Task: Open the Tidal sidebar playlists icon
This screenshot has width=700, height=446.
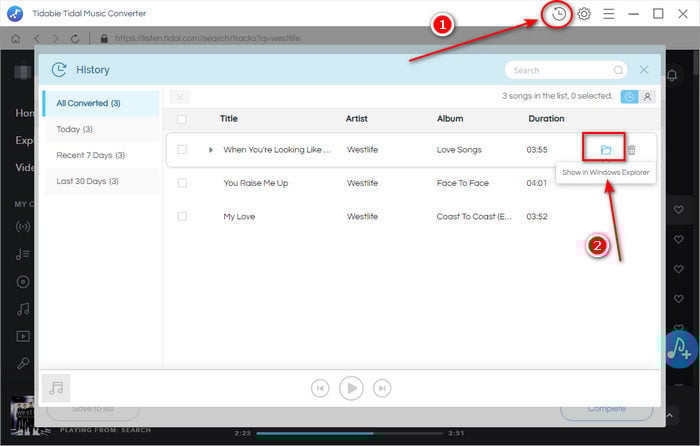Action: coord(23,254)
